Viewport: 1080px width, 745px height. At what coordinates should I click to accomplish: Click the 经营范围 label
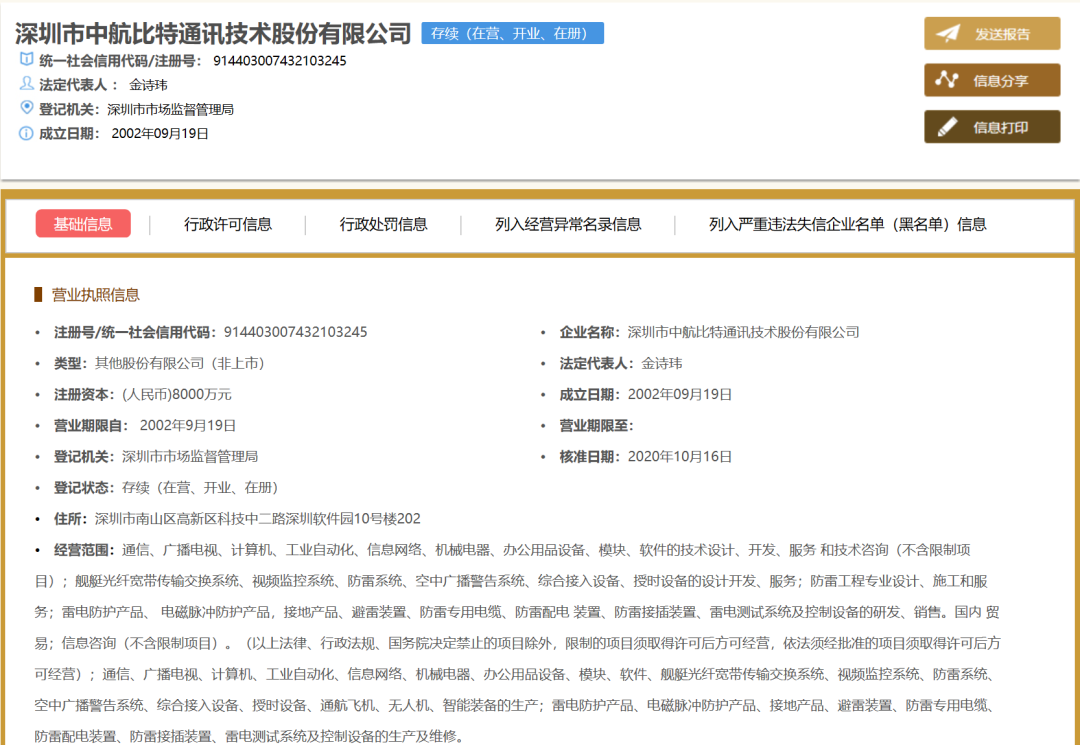[x=84, y=549]
